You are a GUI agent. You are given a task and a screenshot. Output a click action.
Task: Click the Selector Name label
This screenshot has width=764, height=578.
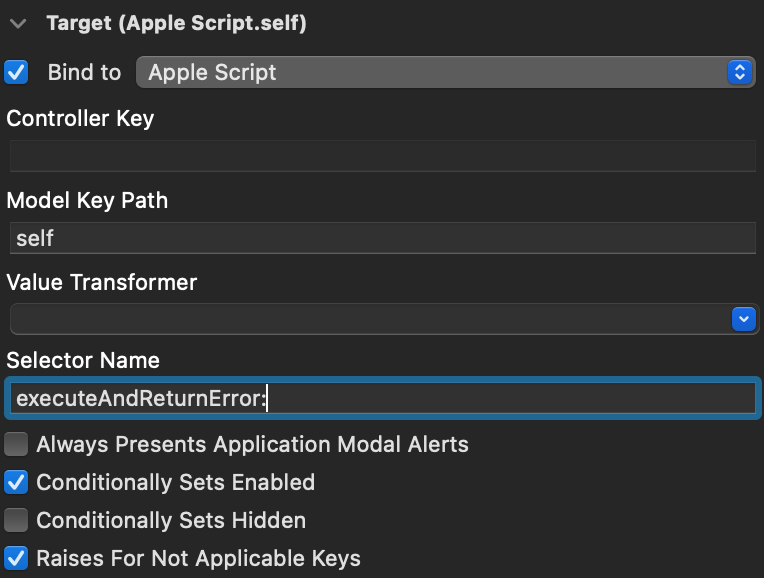[x=83, y=360]
